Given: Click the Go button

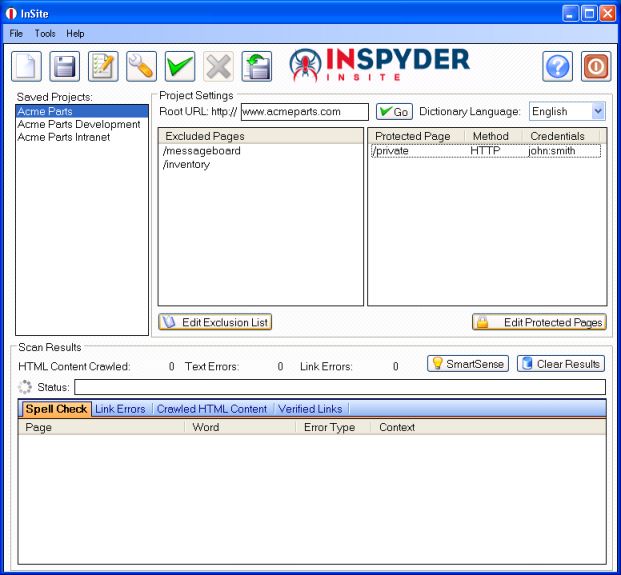Looking at the screenshot, I should pos(394,112).
